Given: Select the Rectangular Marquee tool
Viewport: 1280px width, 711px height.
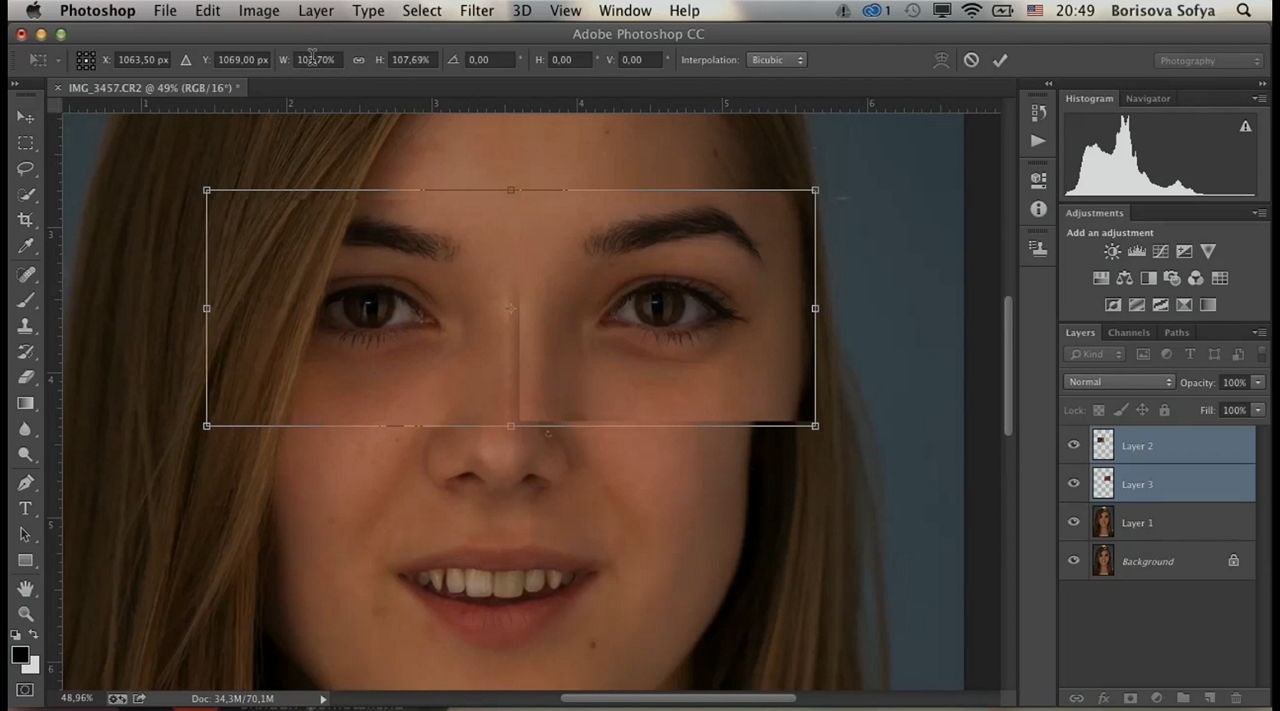Looking at the screenshot, I should click(26, 143).
